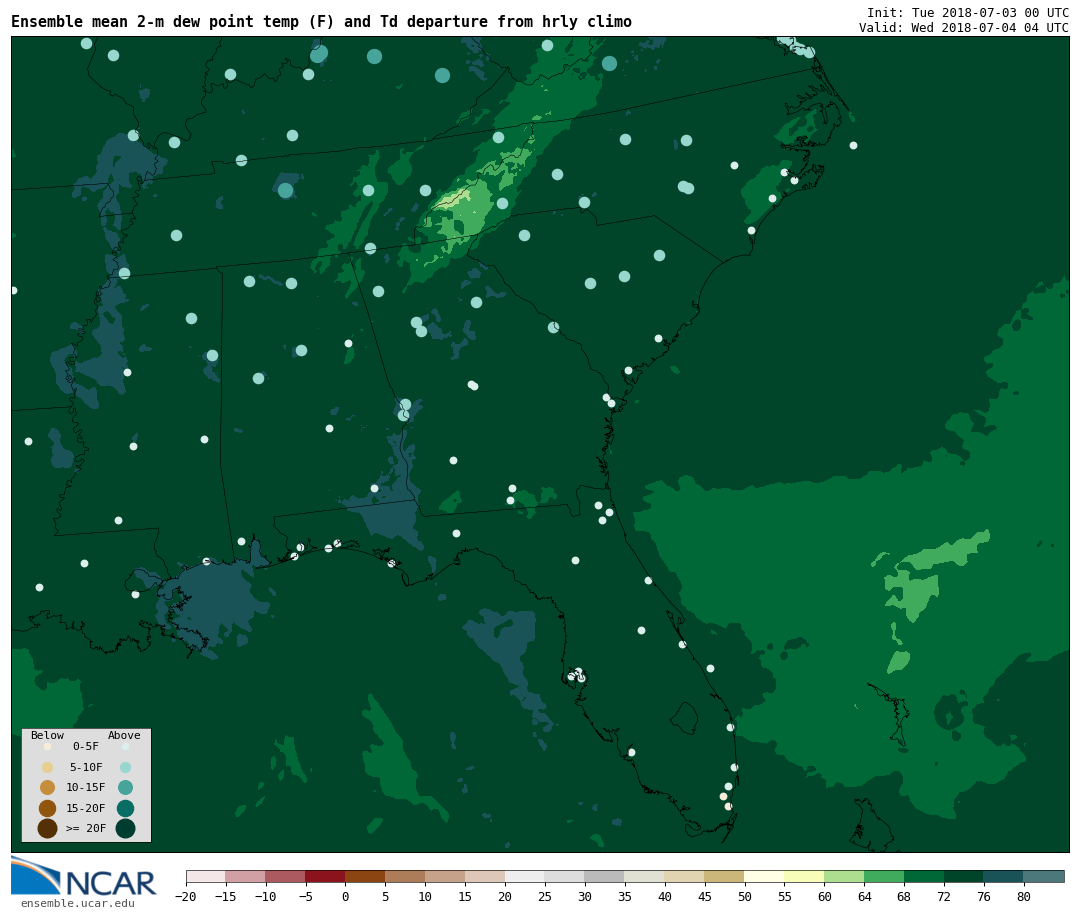This screenshot has width=1080, height=915.
Task: Click the below 5-10F tan legend circle
Action: [x=47, y=767]
